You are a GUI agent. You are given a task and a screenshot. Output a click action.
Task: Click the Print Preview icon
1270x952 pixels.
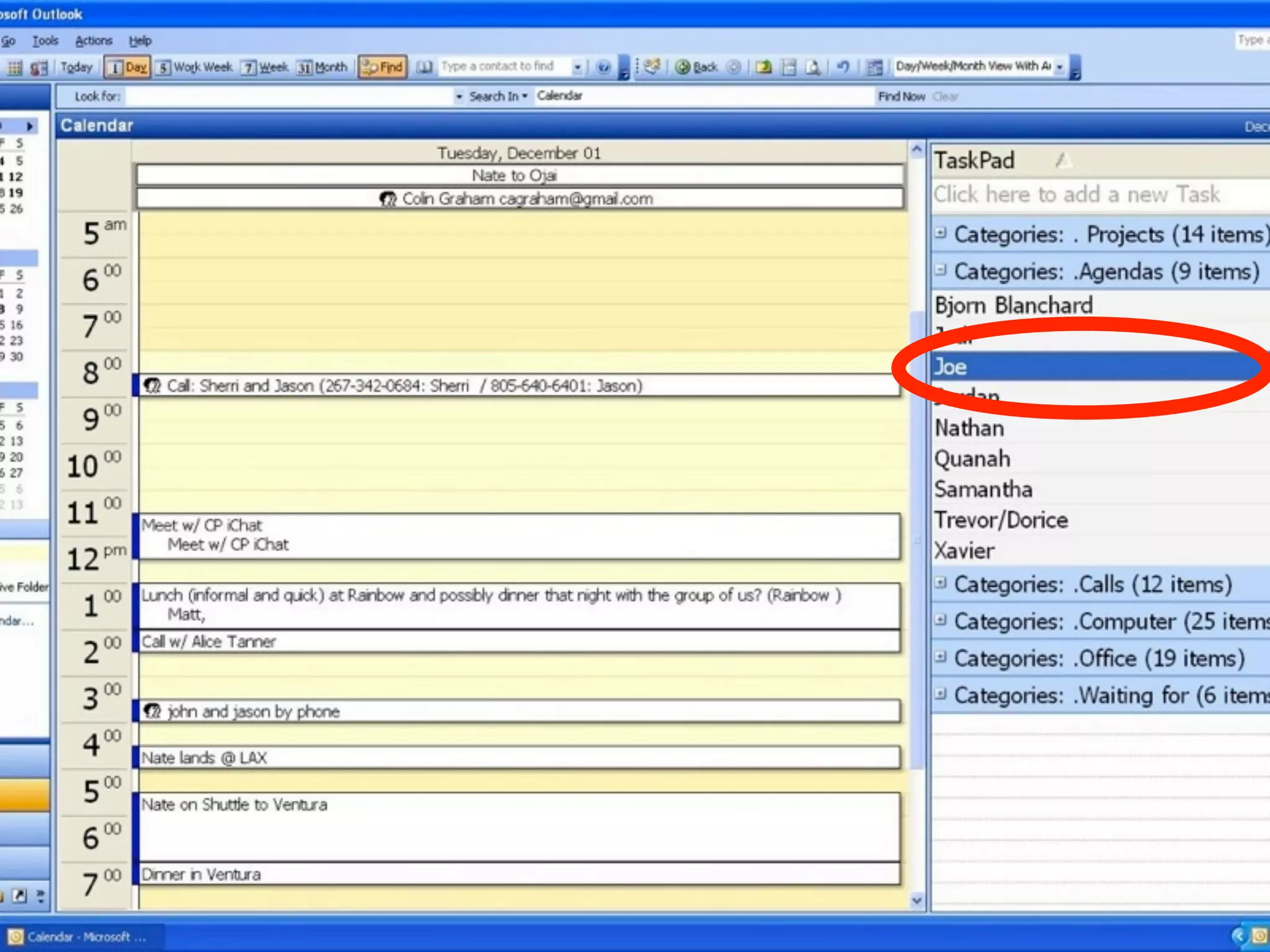click(x=812, y=67)
